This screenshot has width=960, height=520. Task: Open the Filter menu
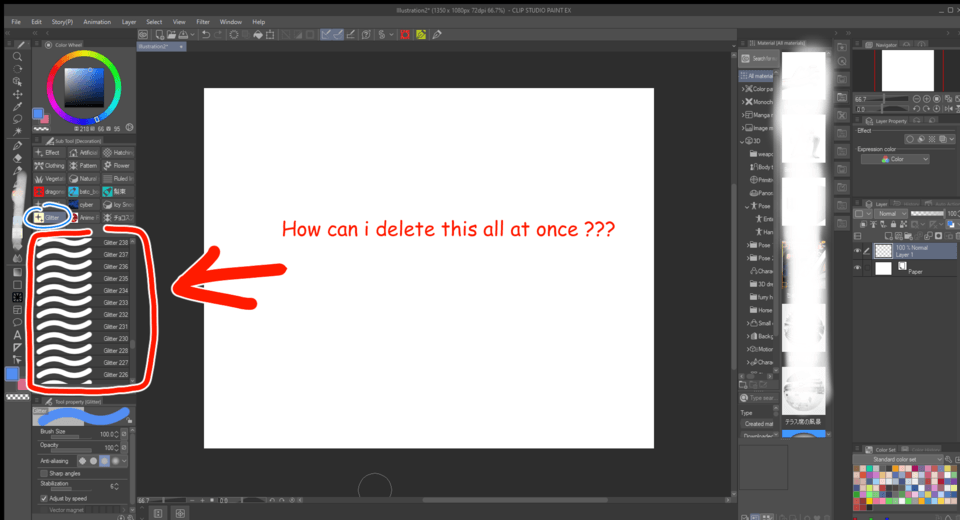click(203, 22)
